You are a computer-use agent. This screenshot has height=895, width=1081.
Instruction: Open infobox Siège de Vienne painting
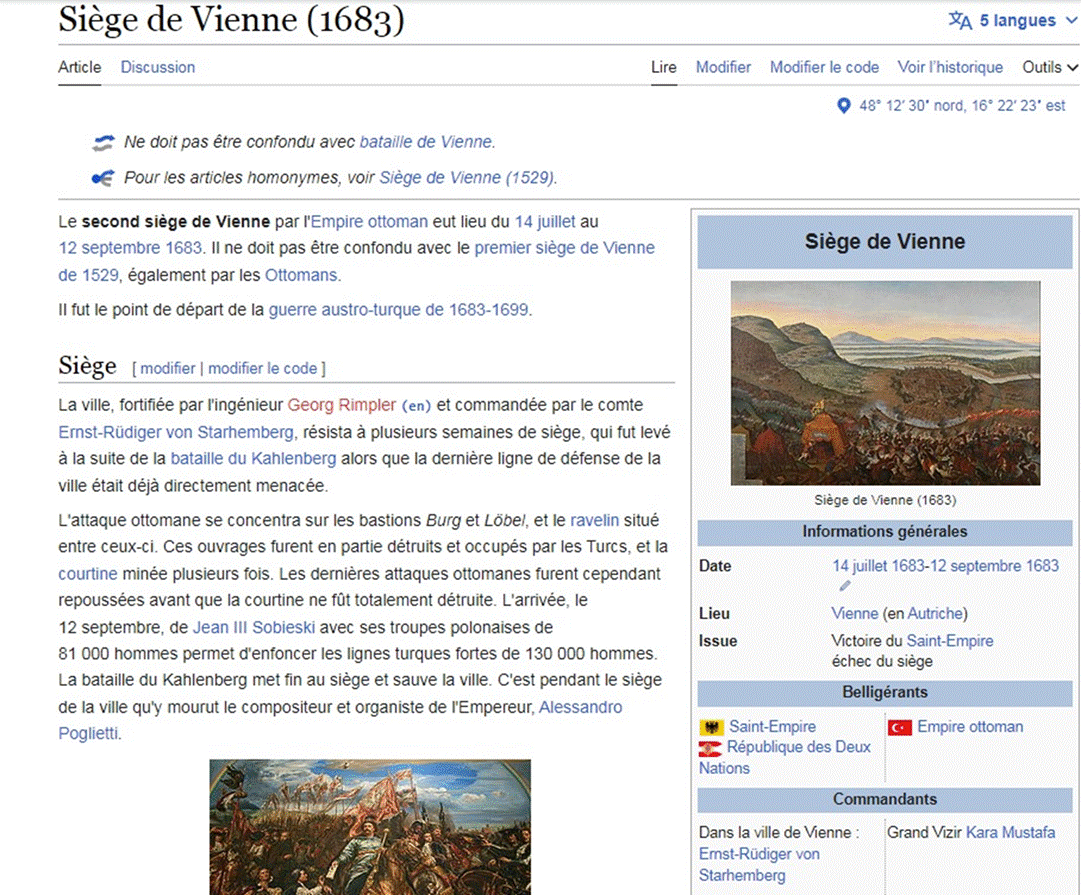click(885, 383)
